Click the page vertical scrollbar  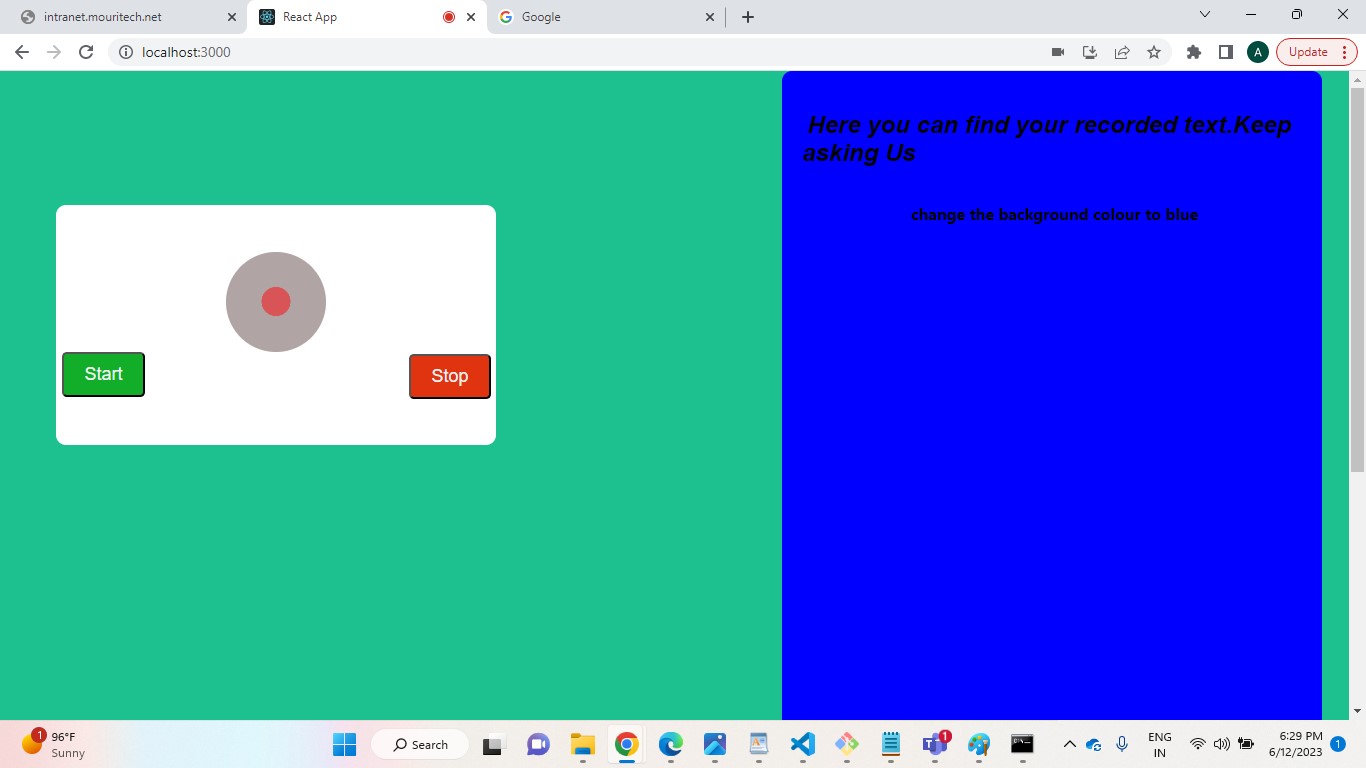[1357, 280]
